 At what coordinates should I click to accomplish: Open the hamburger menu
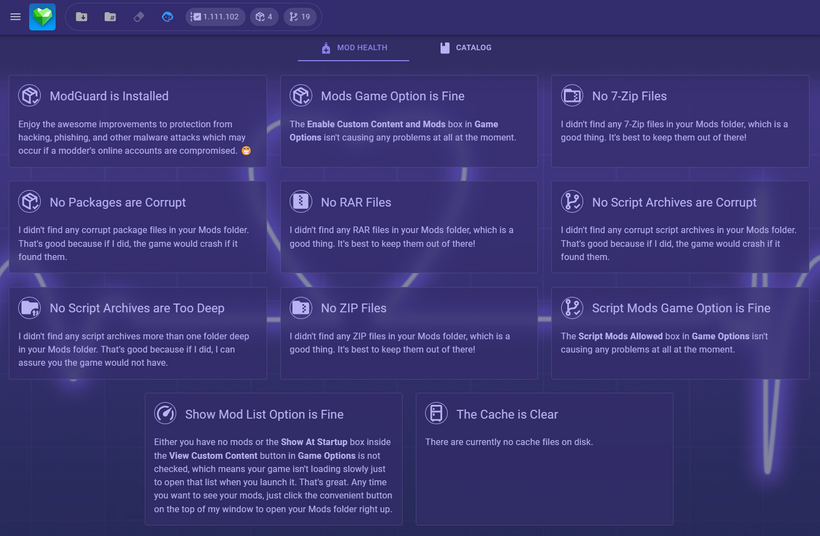pos(15,17)
